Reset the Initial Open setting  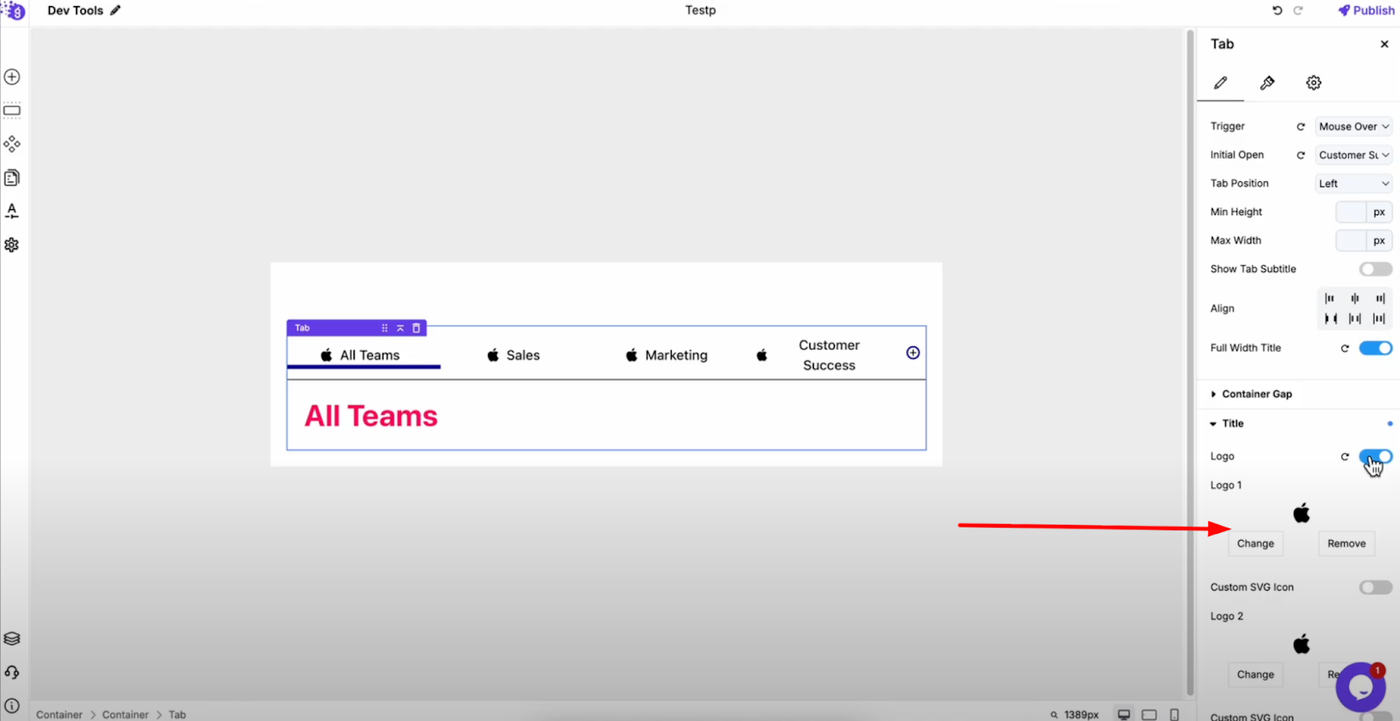coord(1301,155)
